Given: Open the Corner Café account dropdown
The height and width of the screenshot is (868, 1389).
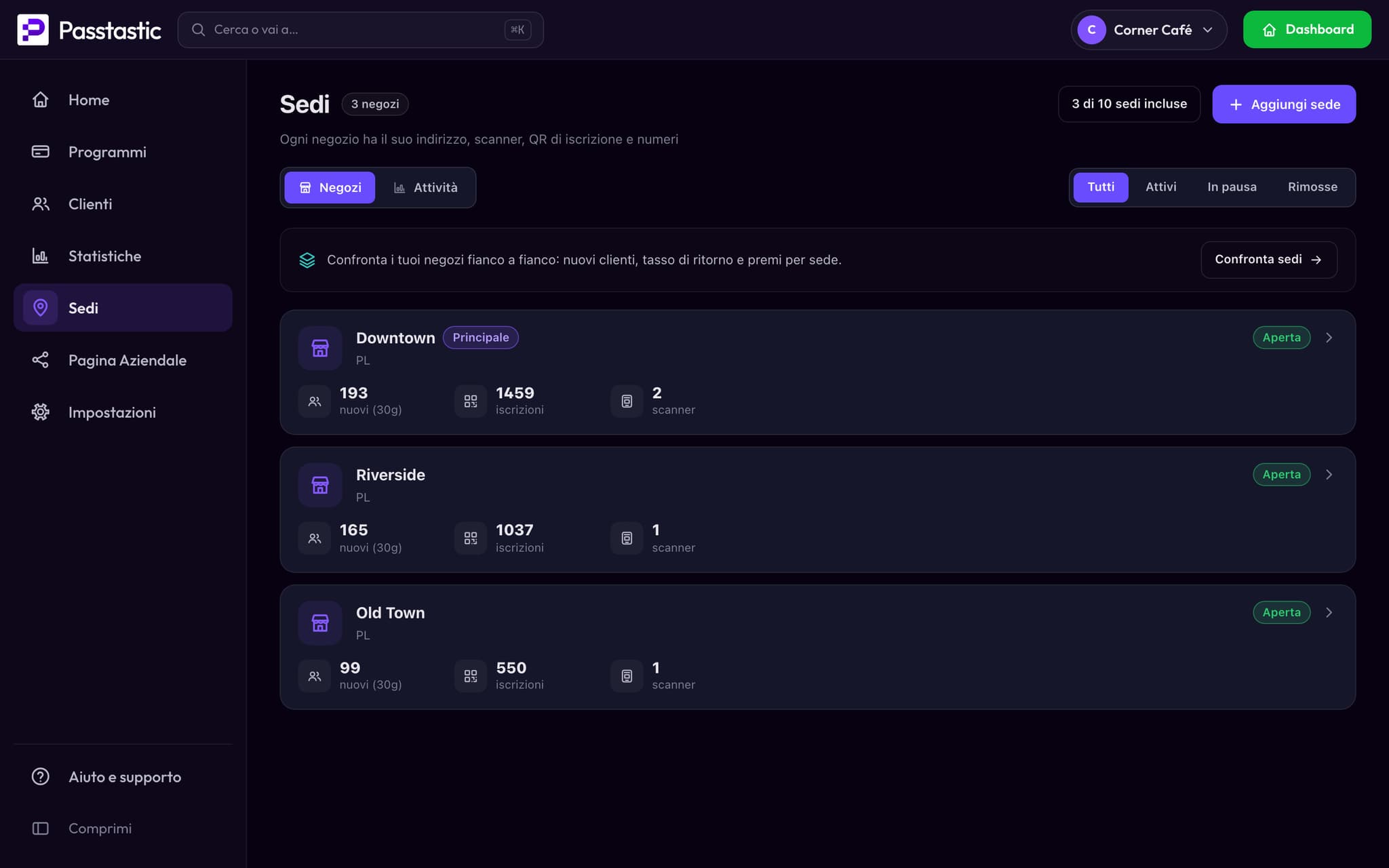Looking at the screenshot, I should tap(1149, 30).
